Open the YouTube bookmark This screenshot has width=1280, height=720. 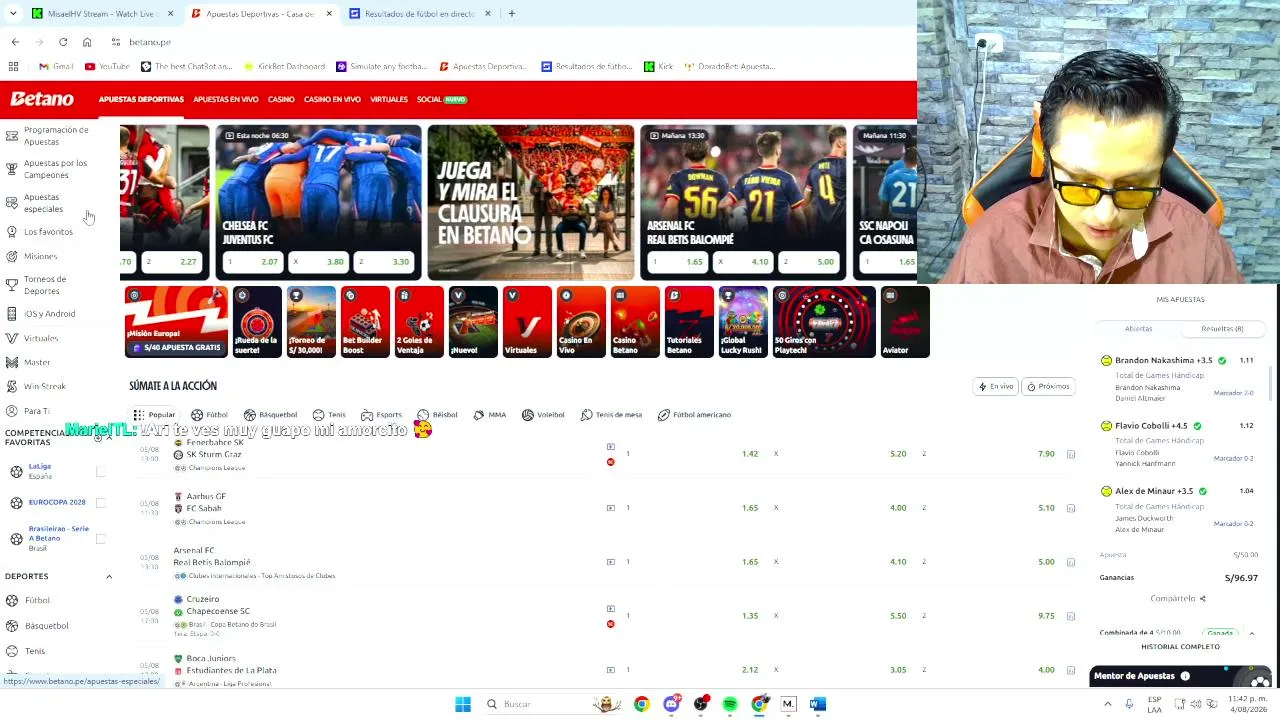coord(107,66)
